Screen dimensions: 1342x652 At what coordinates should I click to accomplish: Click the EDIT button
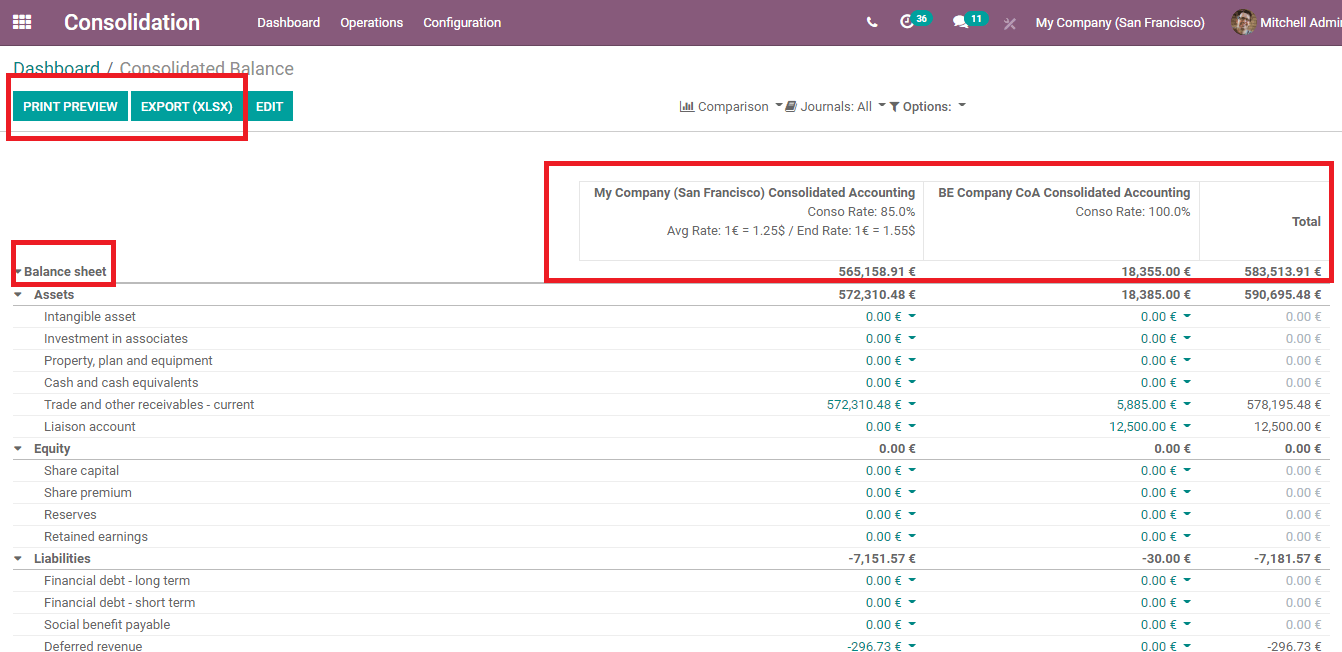[269, 106]
